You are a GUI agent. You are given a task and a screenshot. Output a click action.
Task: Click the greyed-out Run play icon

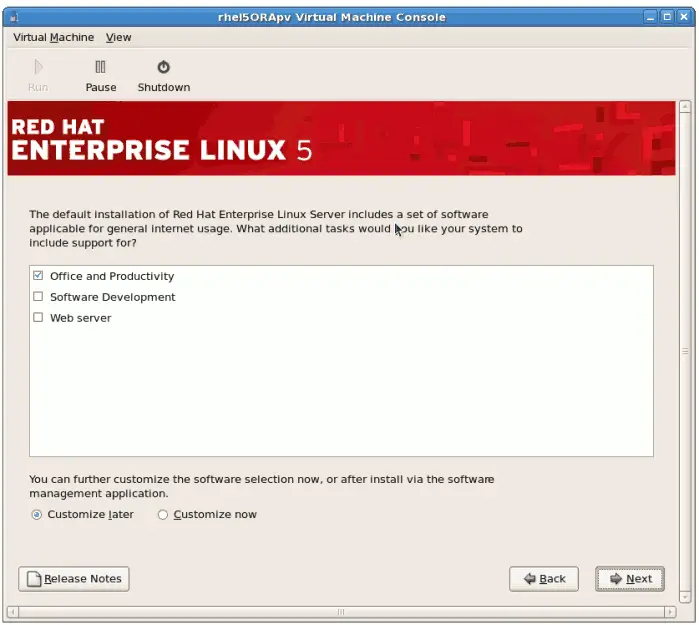click(x=38, y=68)
